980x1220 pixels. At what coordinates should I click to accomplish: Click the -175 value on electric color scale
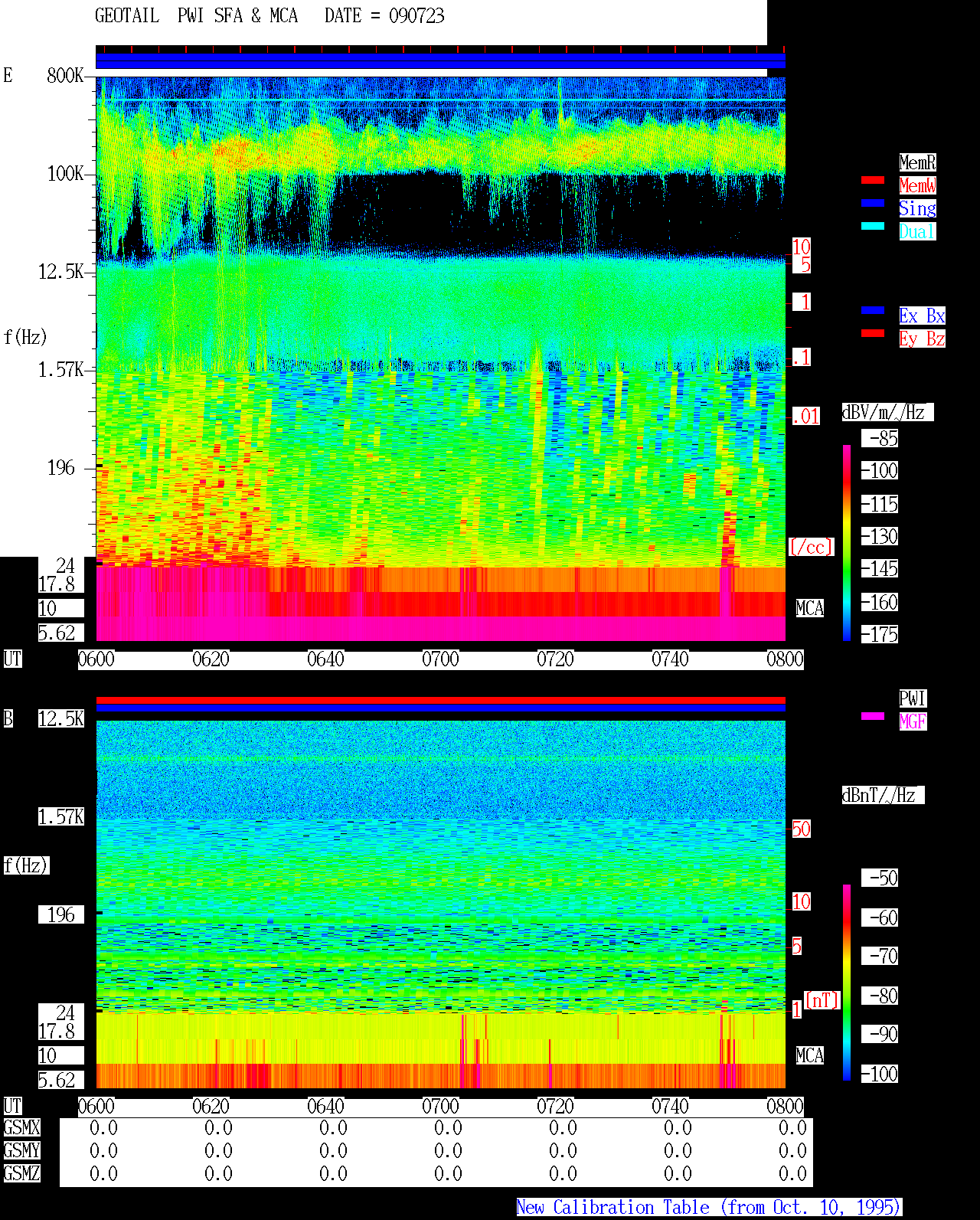pyautogui.click(x=880, y=635)
